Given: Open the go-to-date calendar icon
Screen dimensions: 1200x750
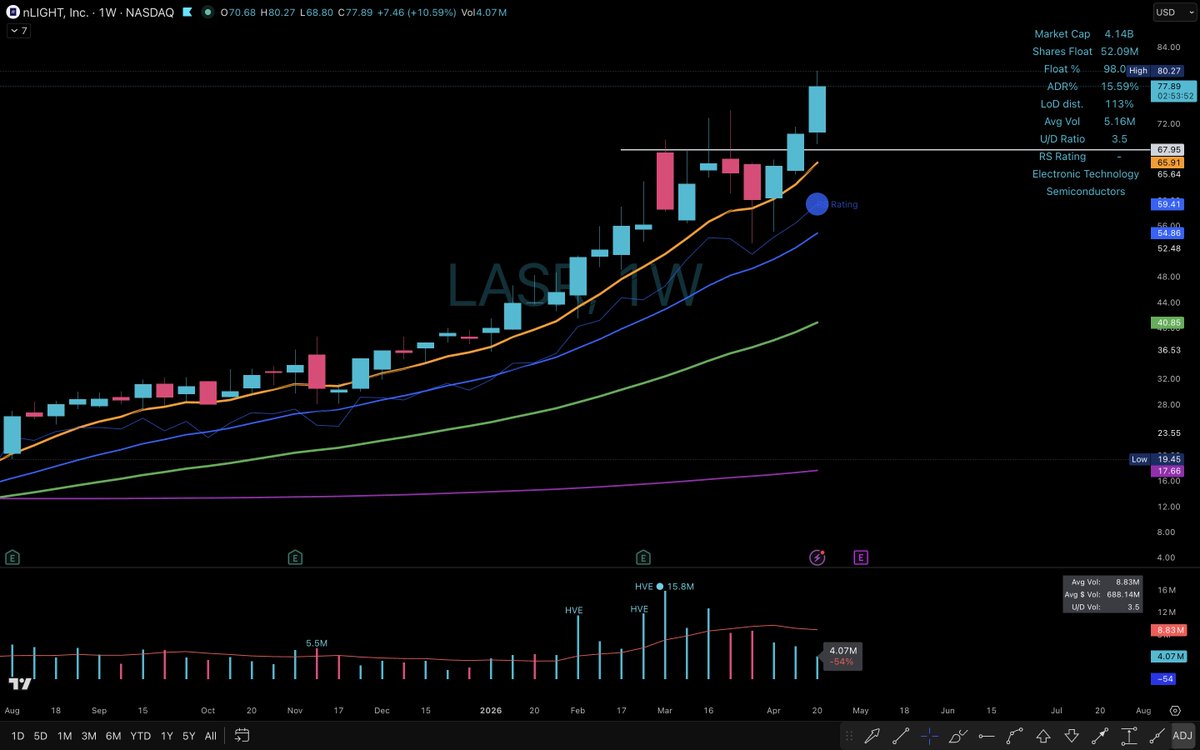Looking at the screenshot, I should 242,736.
